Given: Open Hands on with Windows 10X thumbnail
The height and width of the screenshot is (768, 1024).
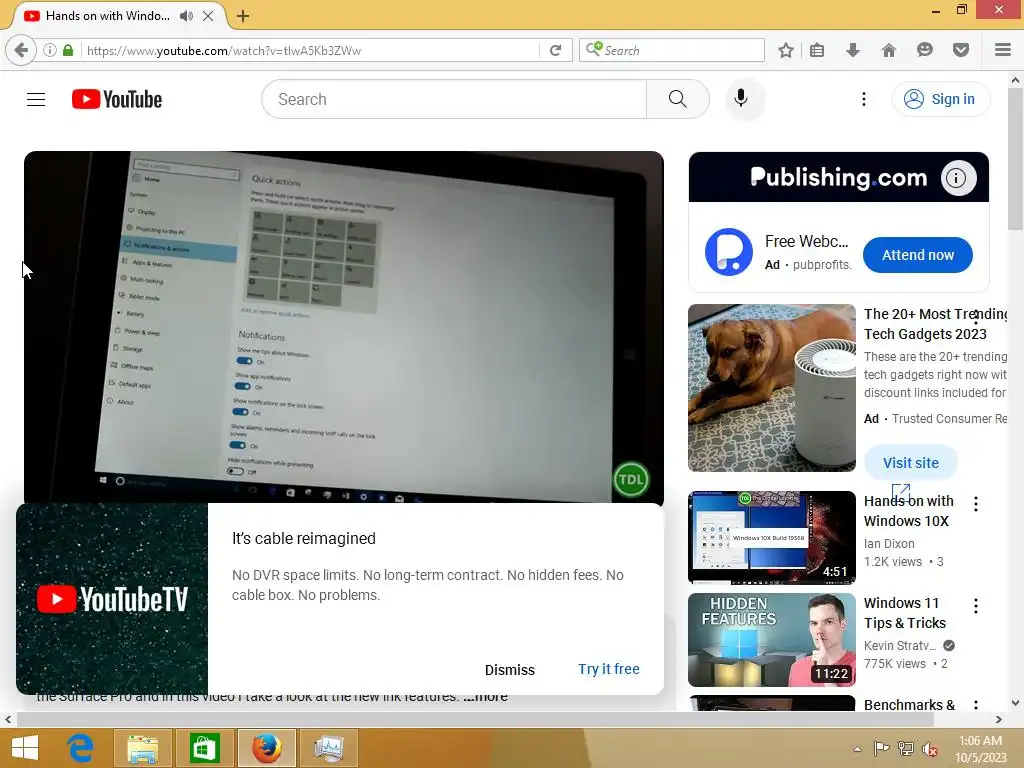Looking at the screenshot, I should 771,537.
